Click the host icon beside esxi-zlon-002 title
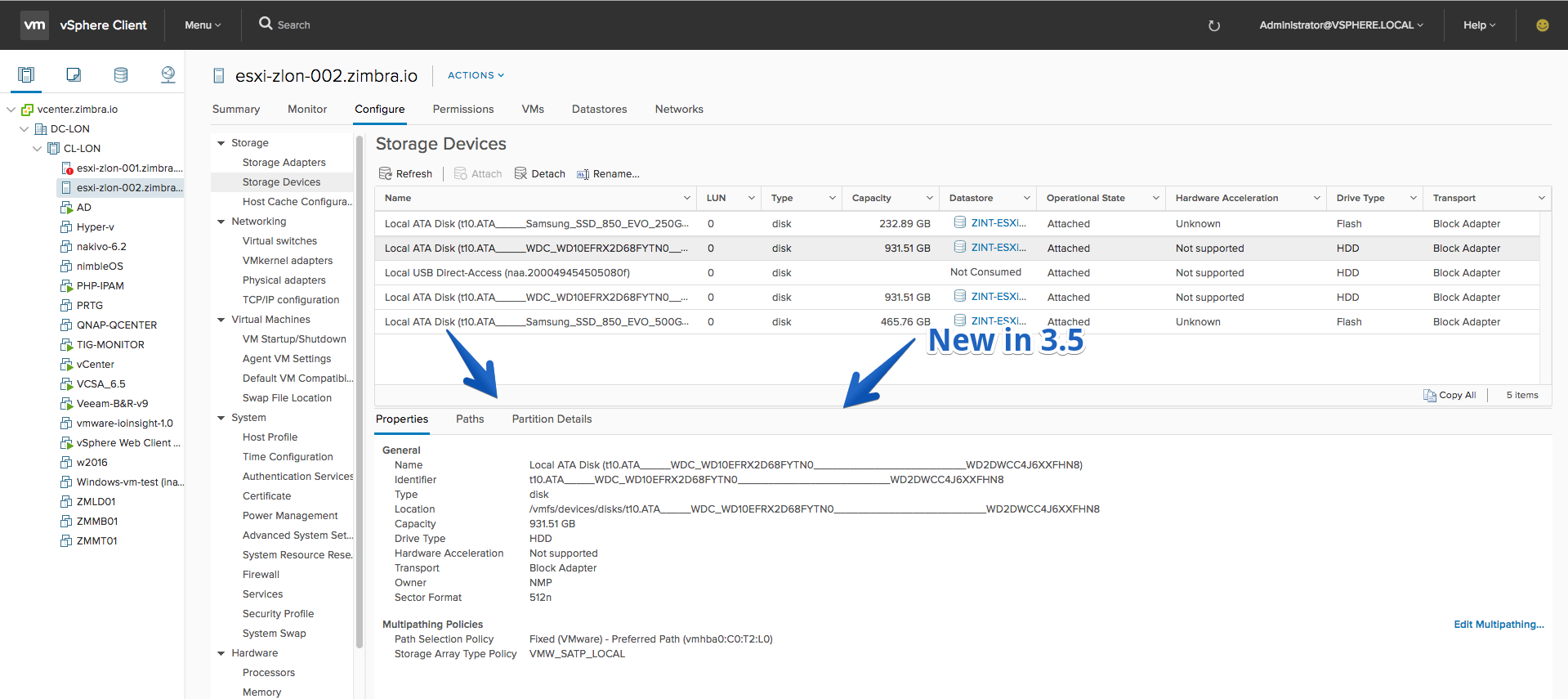Image resolution: width=1568 pixels, height=699 pixels. (x=219, y=76)
